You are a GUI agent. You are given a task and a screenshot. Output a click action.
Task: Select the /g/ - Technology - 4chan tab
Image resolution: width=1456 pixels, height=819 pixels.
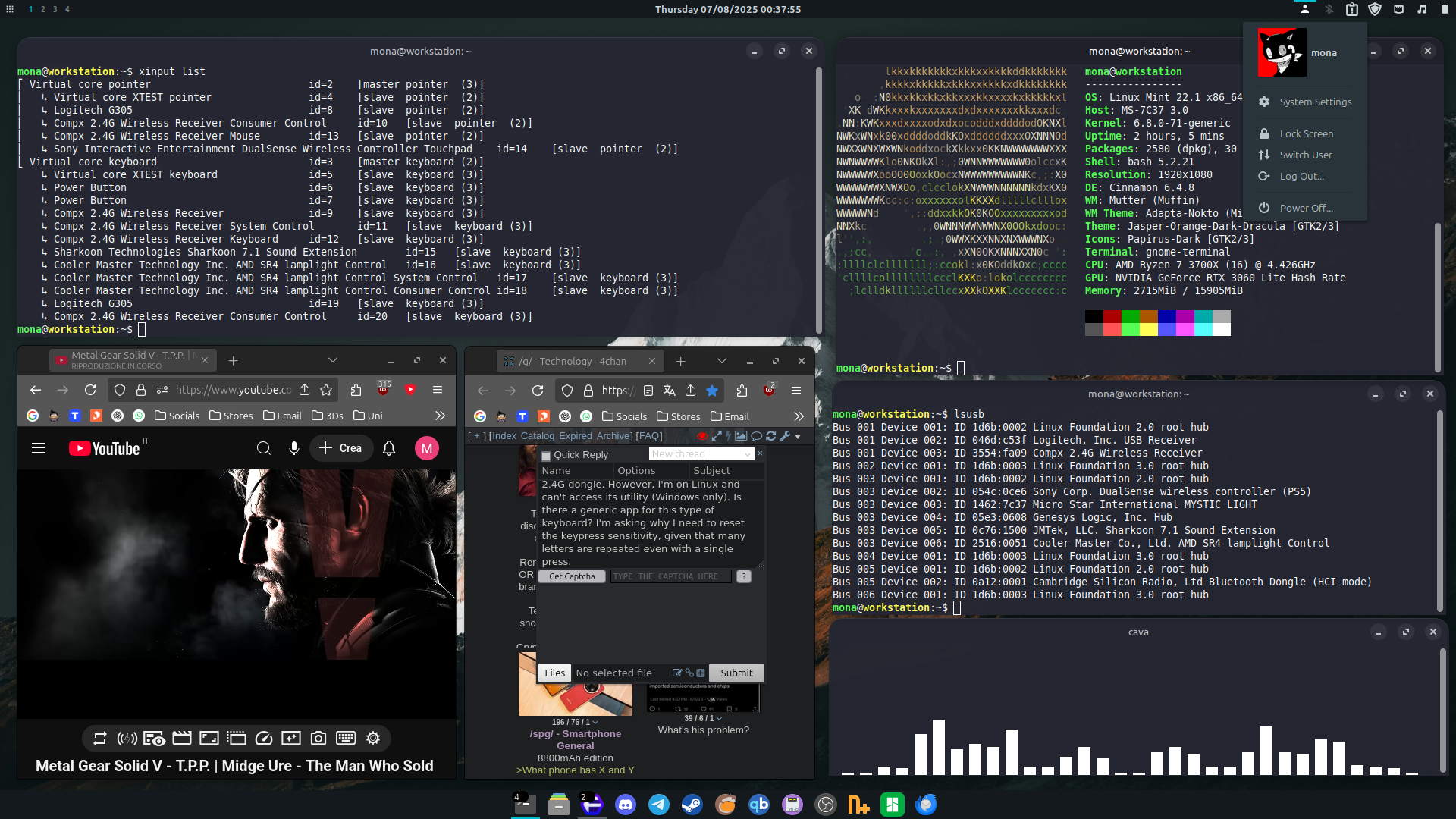[580, 361]
